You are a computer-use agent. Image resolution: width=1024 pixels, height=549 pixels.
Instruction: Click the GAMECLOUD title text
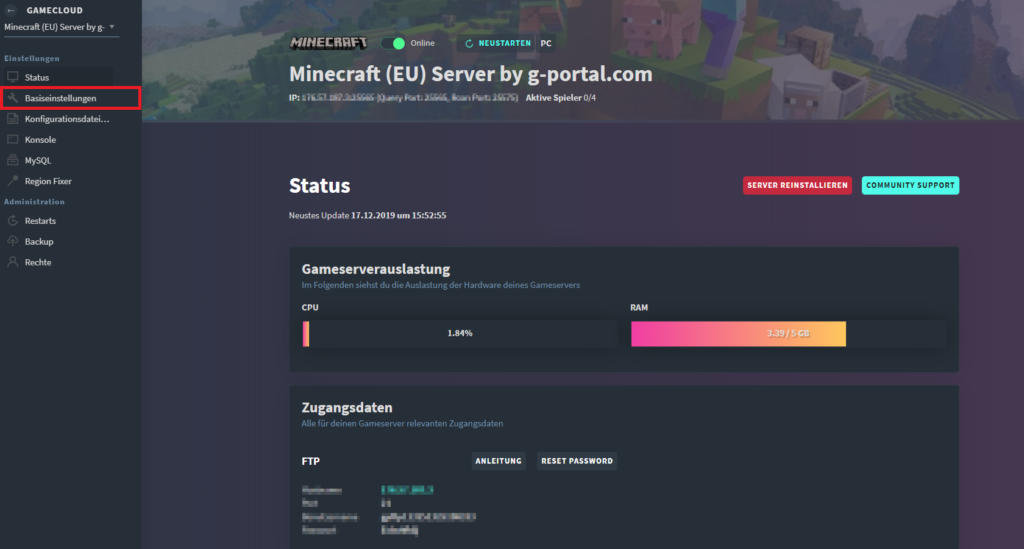pyautogui.click(x=55, y=10)
